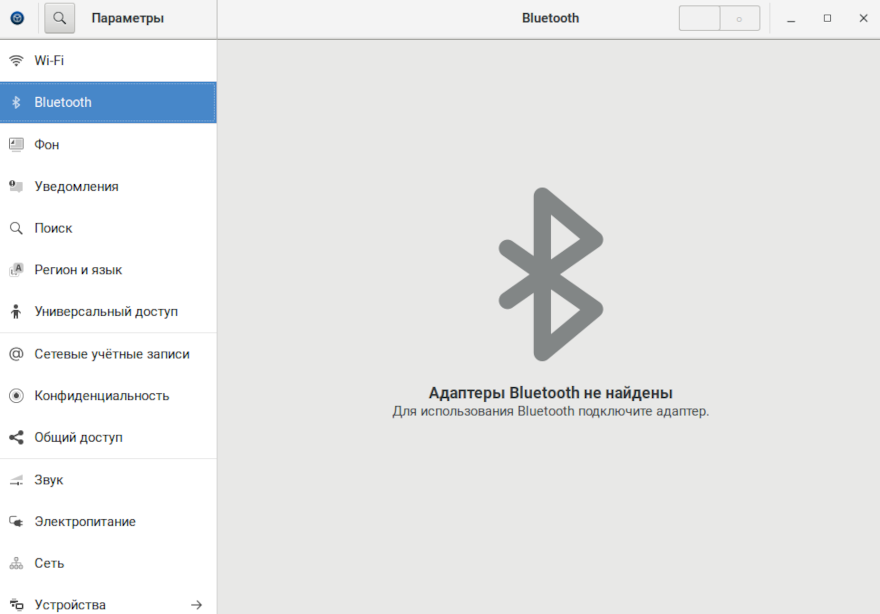Open Сетевые учётные записи panel
Screen dimensions: 880x614
pos(111,354)
